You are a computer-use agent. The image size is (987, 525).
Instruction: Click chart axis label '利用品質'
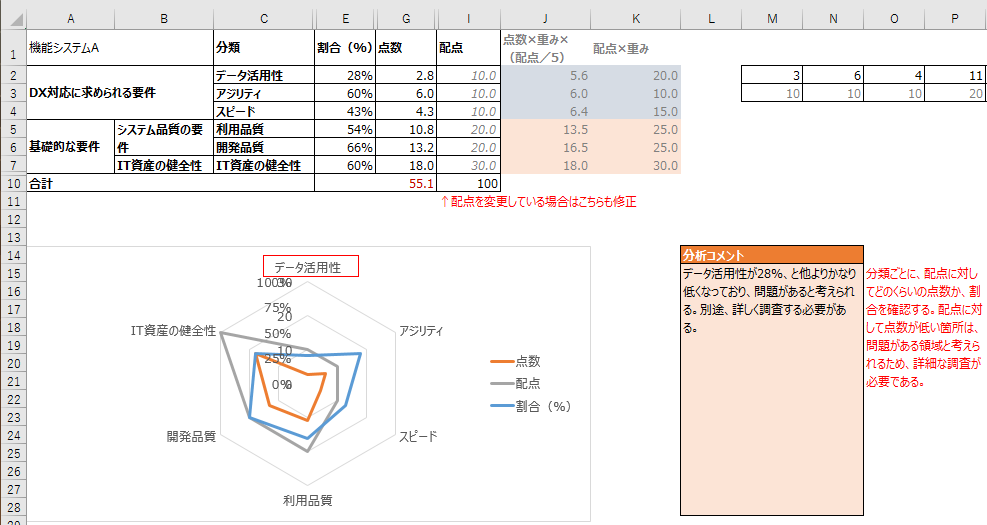point(308,500)
